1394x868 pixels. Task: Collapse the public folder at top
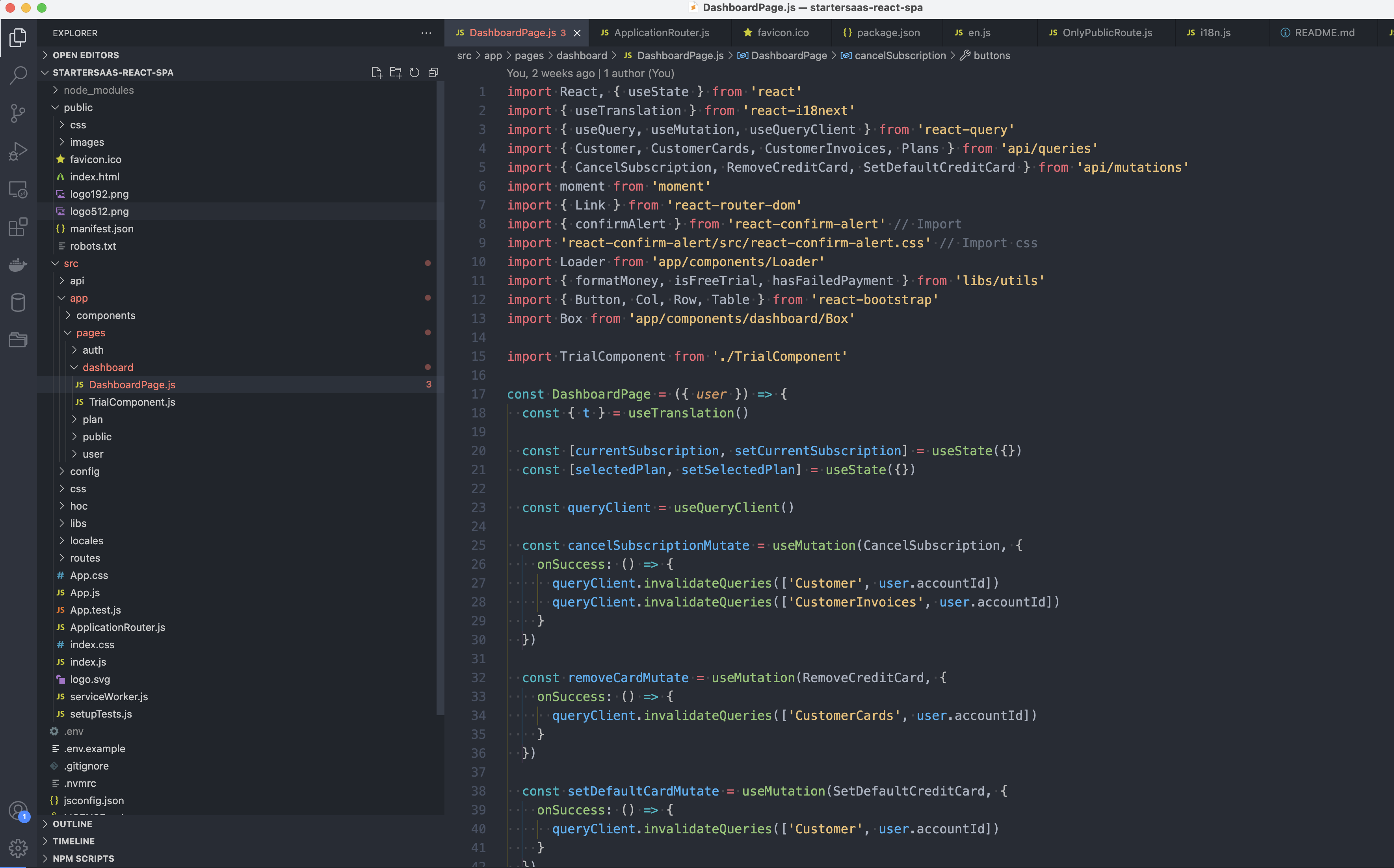click(237, 108)
